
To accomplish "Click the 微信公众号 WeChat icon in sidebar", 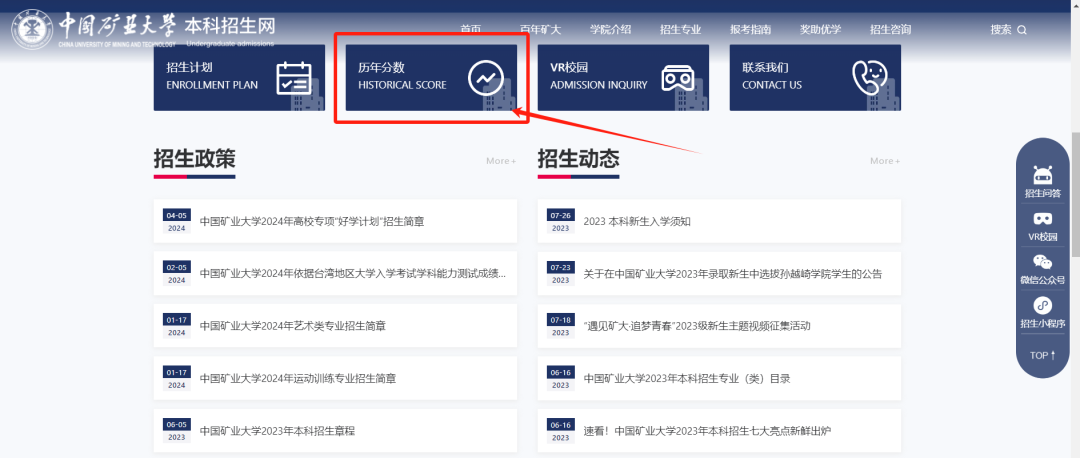I will click(1043, 262).
